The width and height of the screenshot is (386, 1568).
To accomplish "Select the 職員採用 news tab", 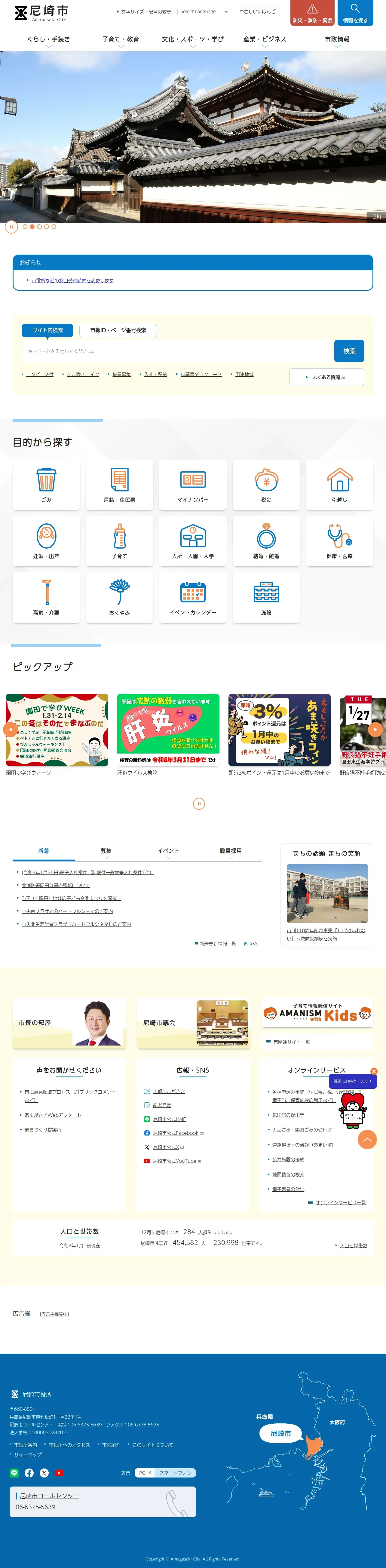I will pos(231,851).
